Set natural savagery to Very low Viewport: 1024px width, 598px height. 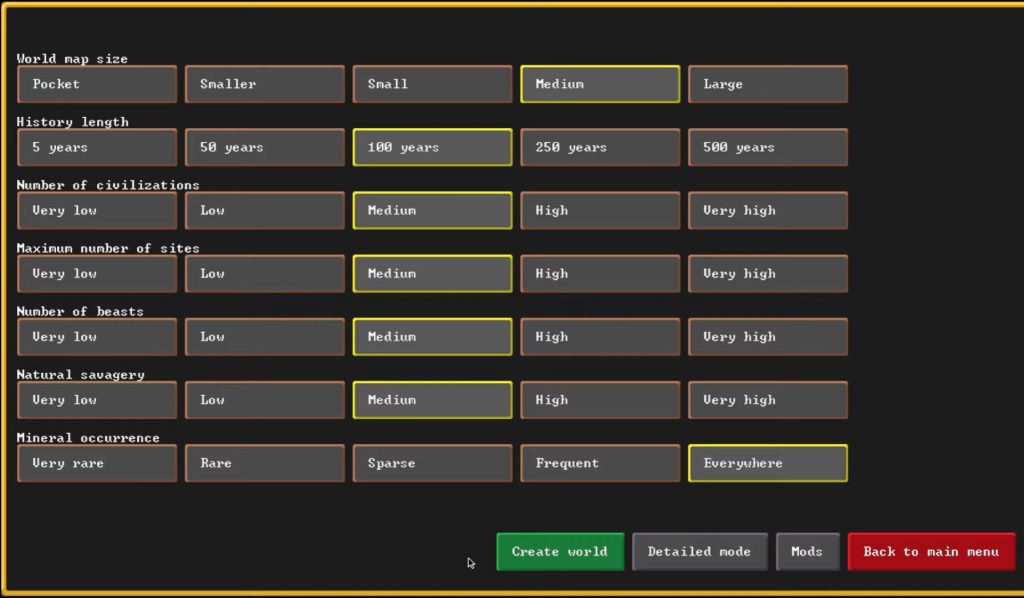97,400
